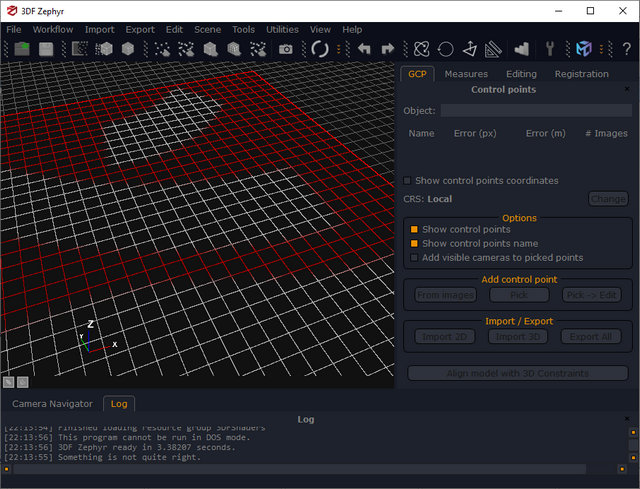Open the Utilities menu
The height and width of the screenshot is (489, 640).
(282, 30)
